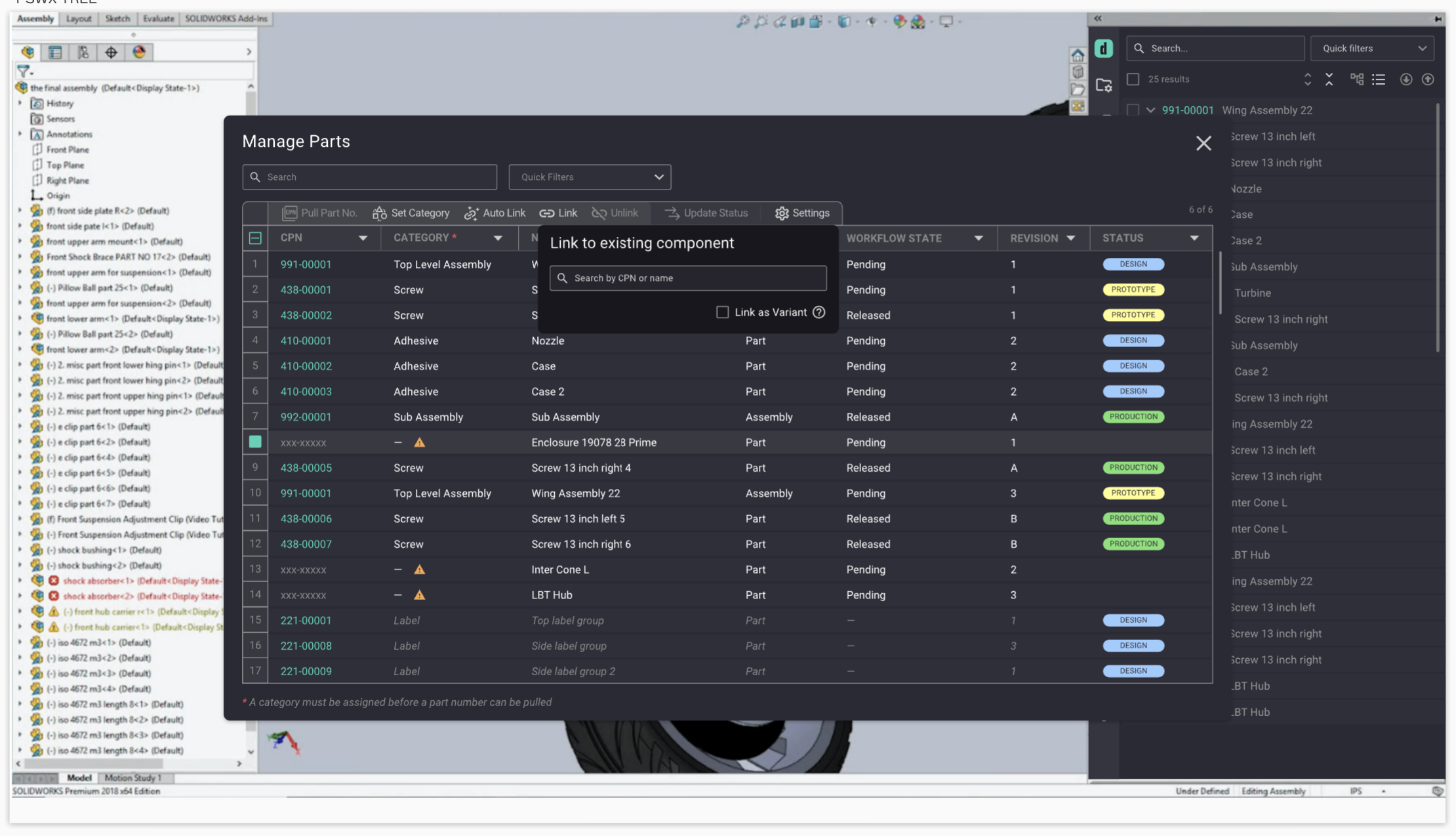Image resolution: width=1456 pixels, height=836 pixels.
Task: Switch to tree view in the results panel
Action: tap(1356, 79)
